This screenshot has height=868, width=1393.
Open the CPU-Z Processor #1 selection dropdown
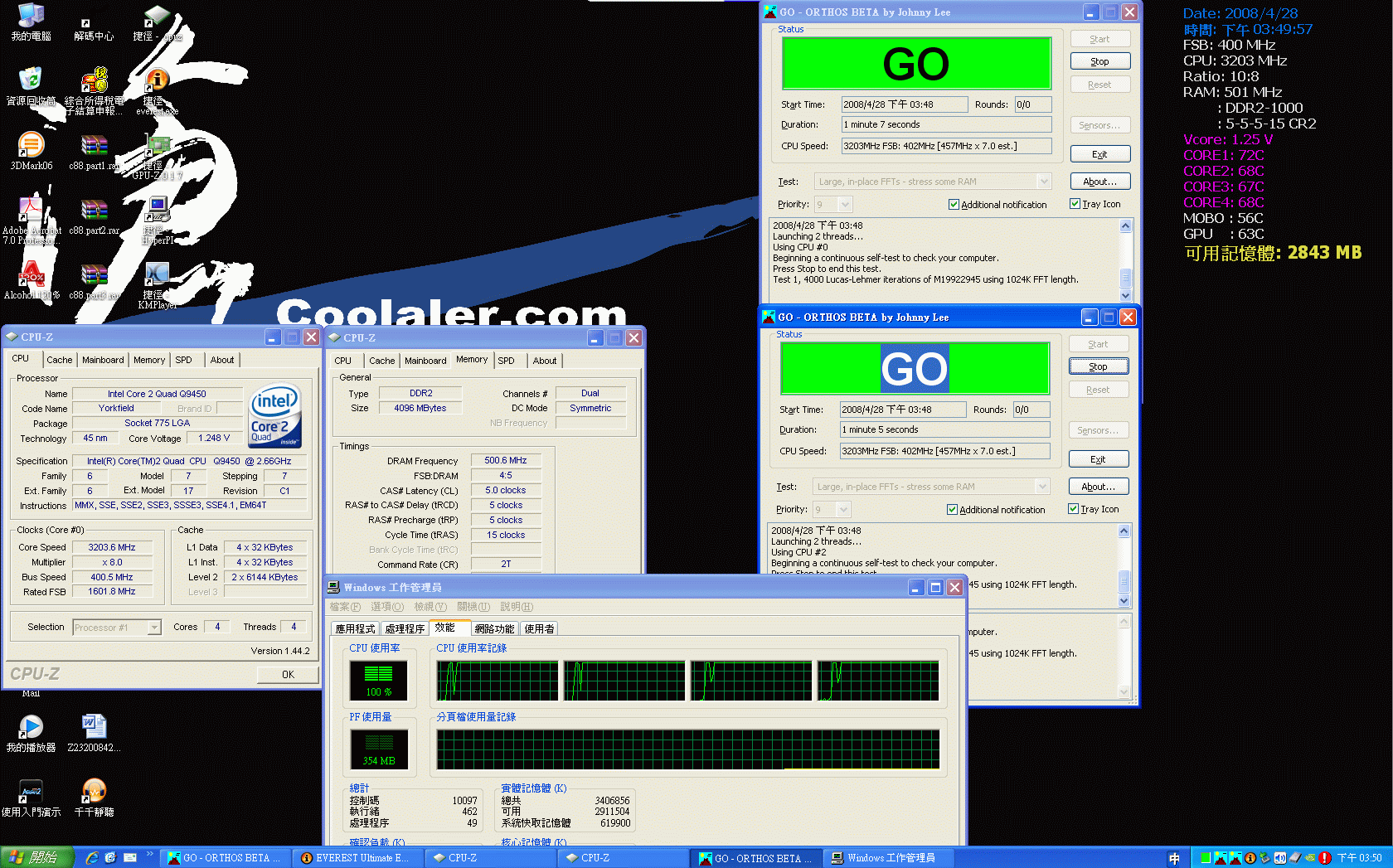pyautogui.click(x=153, y=628)
